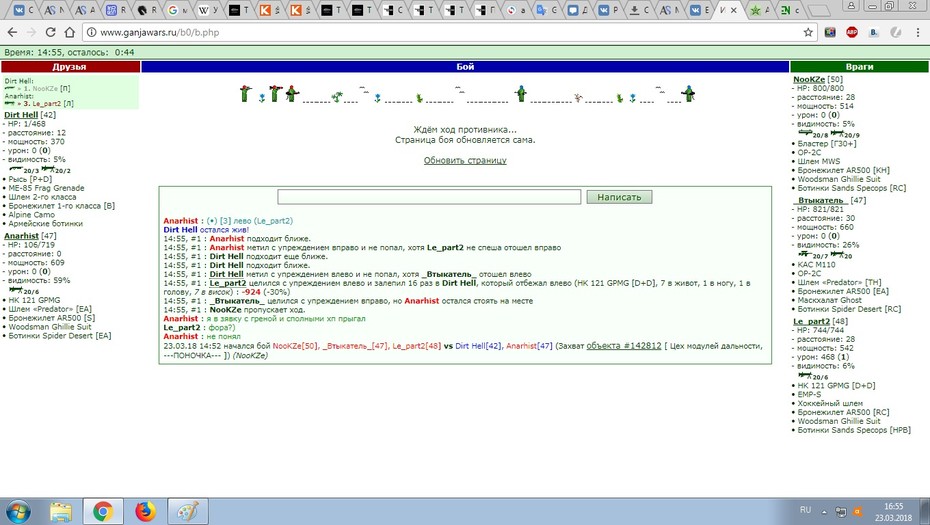Open Windows Explorer folder in taskbar
This screenshot has width=930, height=525.
[x=60, y=511]
